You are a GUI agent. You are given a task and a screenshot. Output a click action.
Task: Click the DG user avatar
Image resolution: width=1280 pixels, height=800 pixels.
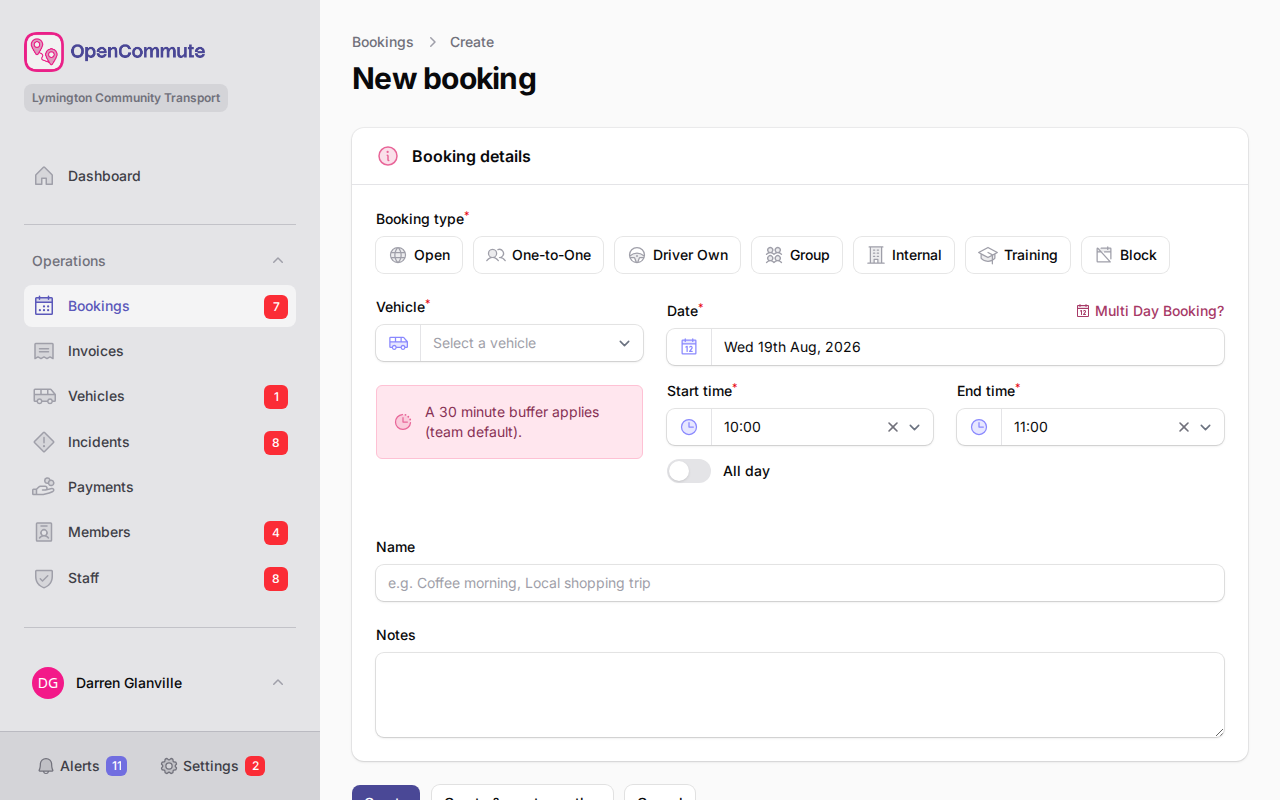click(x=48, y=683)
